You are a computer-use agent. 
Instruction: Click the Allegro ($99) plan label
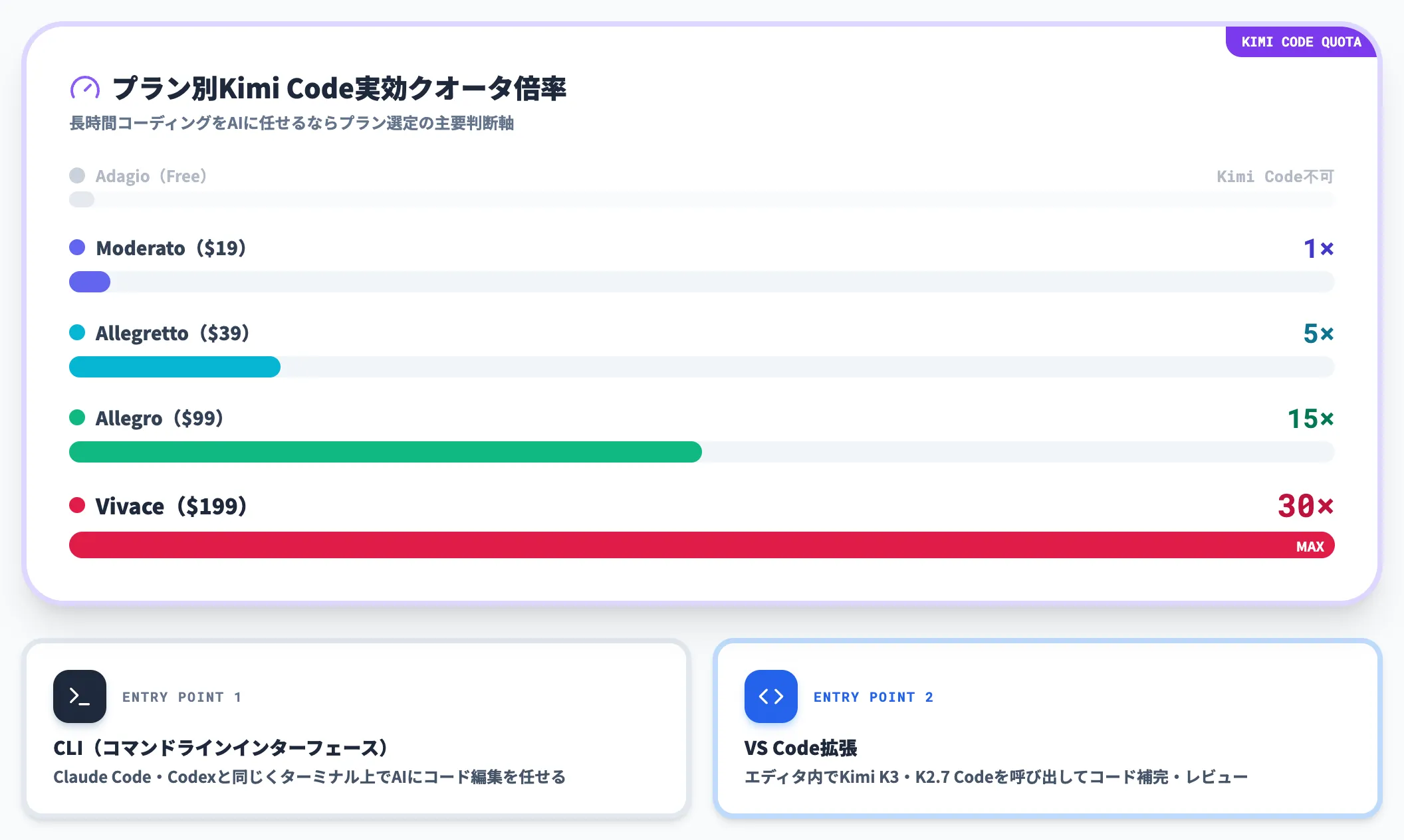click(x=160, y=418)
